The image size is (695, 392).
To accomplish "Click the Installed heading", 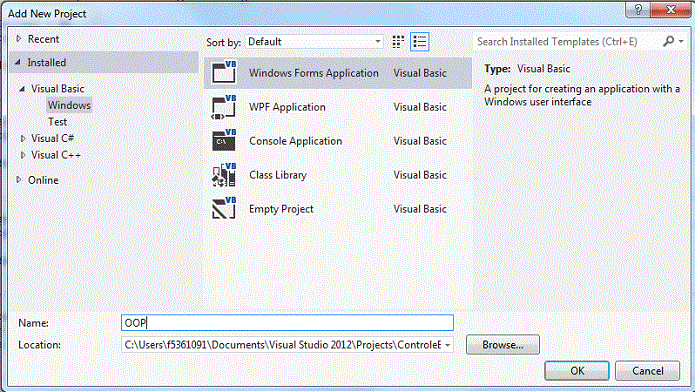I will [47, 63].
